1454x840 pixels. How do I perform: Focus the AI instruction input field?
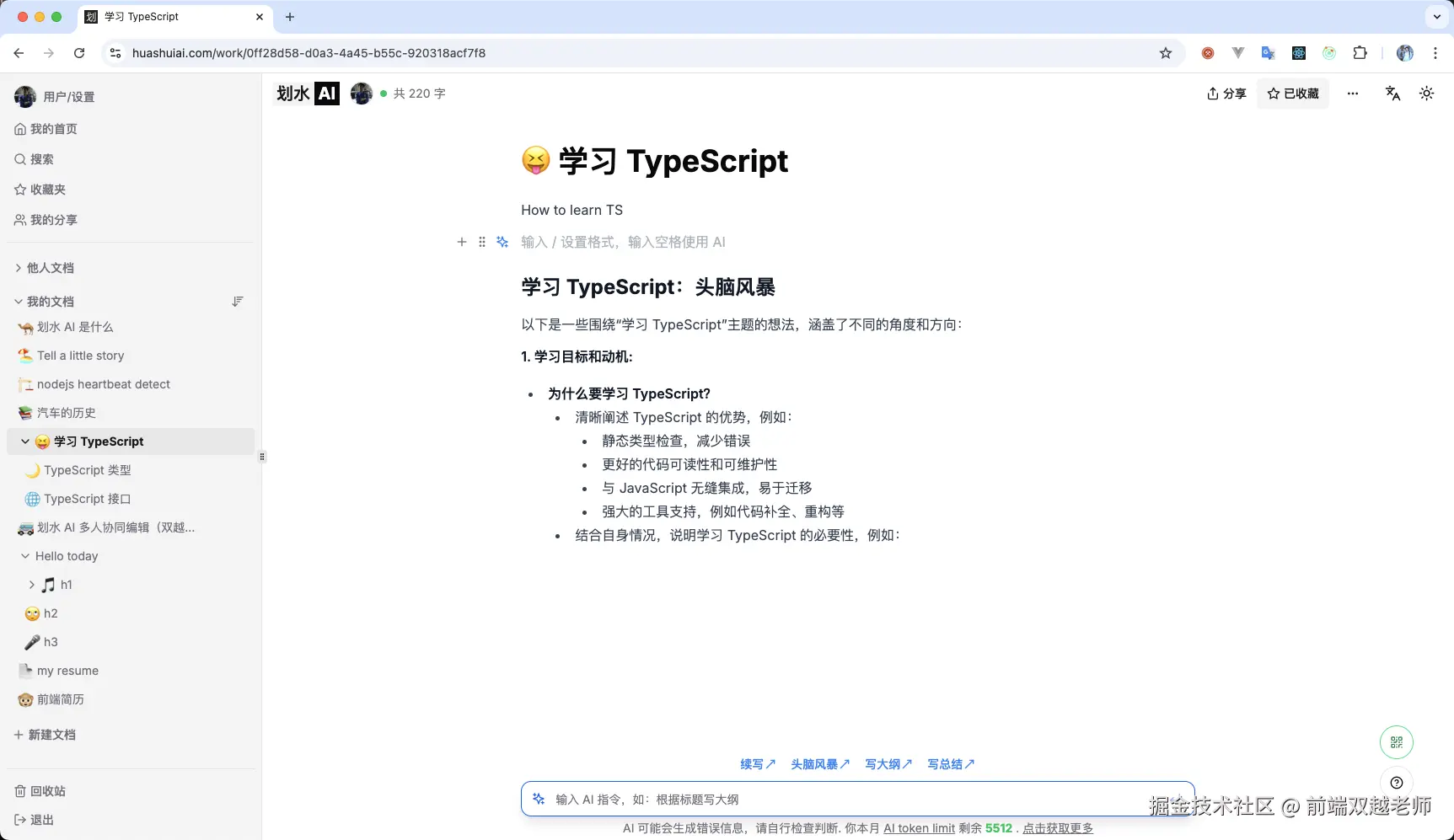858,799
